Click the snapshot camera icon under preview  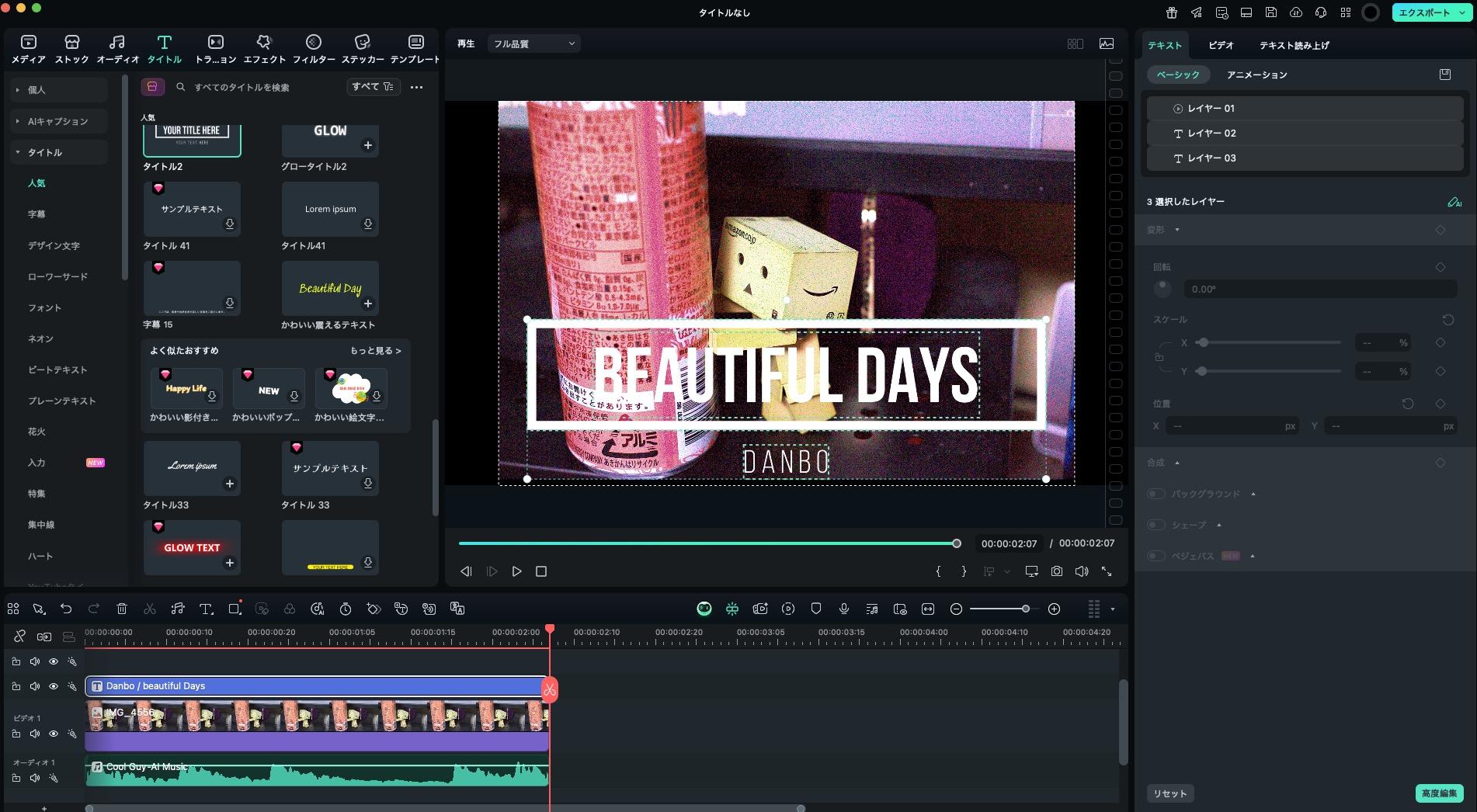coord(1057,571)
